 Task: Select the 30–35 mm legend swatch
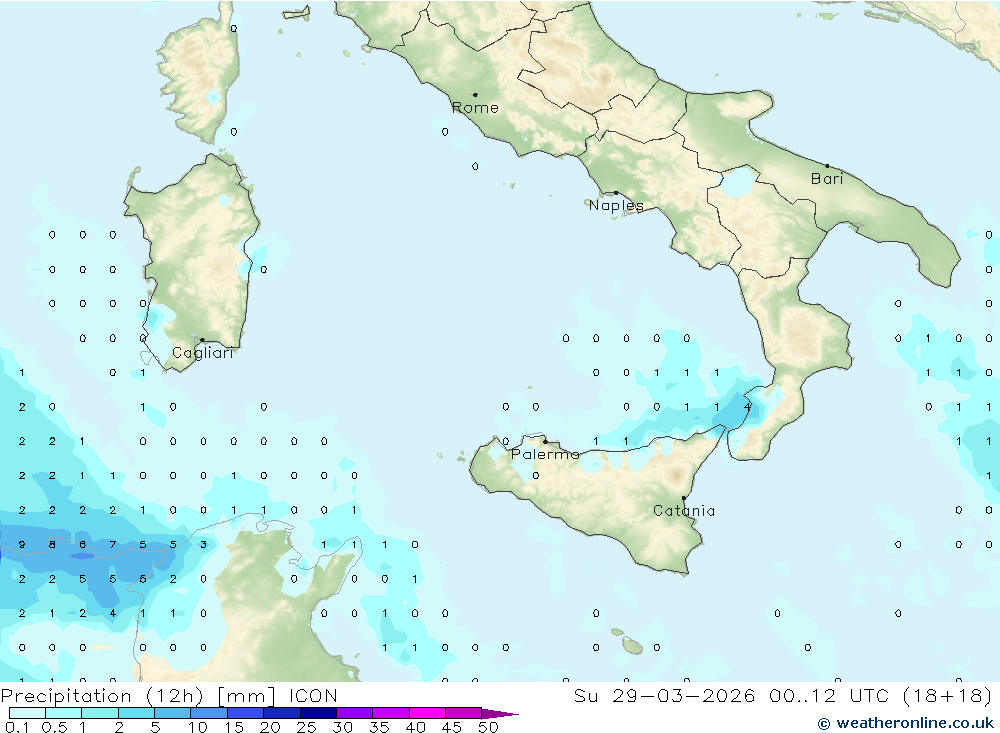(355, 713)
